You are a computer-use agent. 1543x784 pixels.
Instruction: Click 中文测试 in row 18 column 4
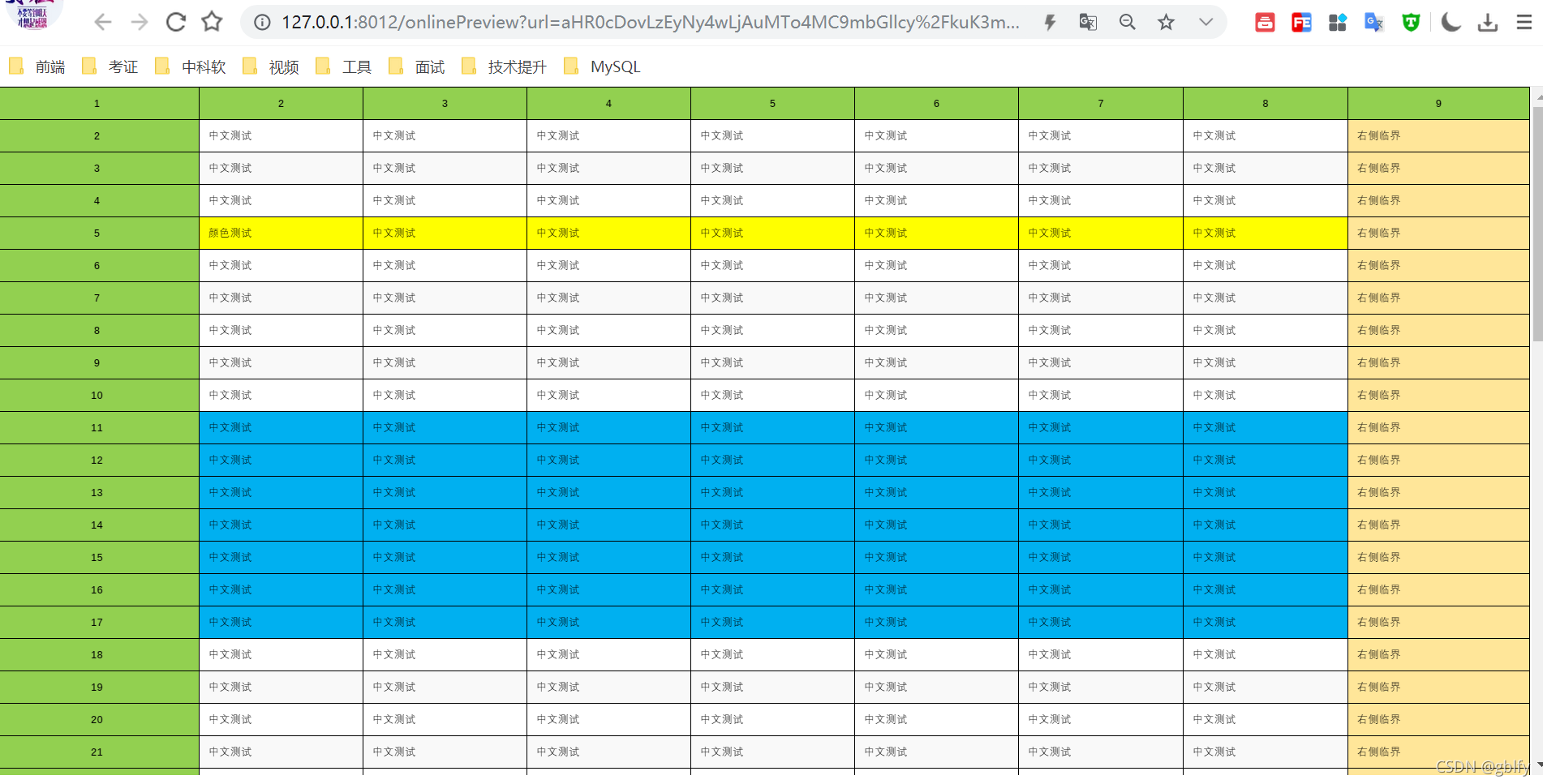[608, 655]
